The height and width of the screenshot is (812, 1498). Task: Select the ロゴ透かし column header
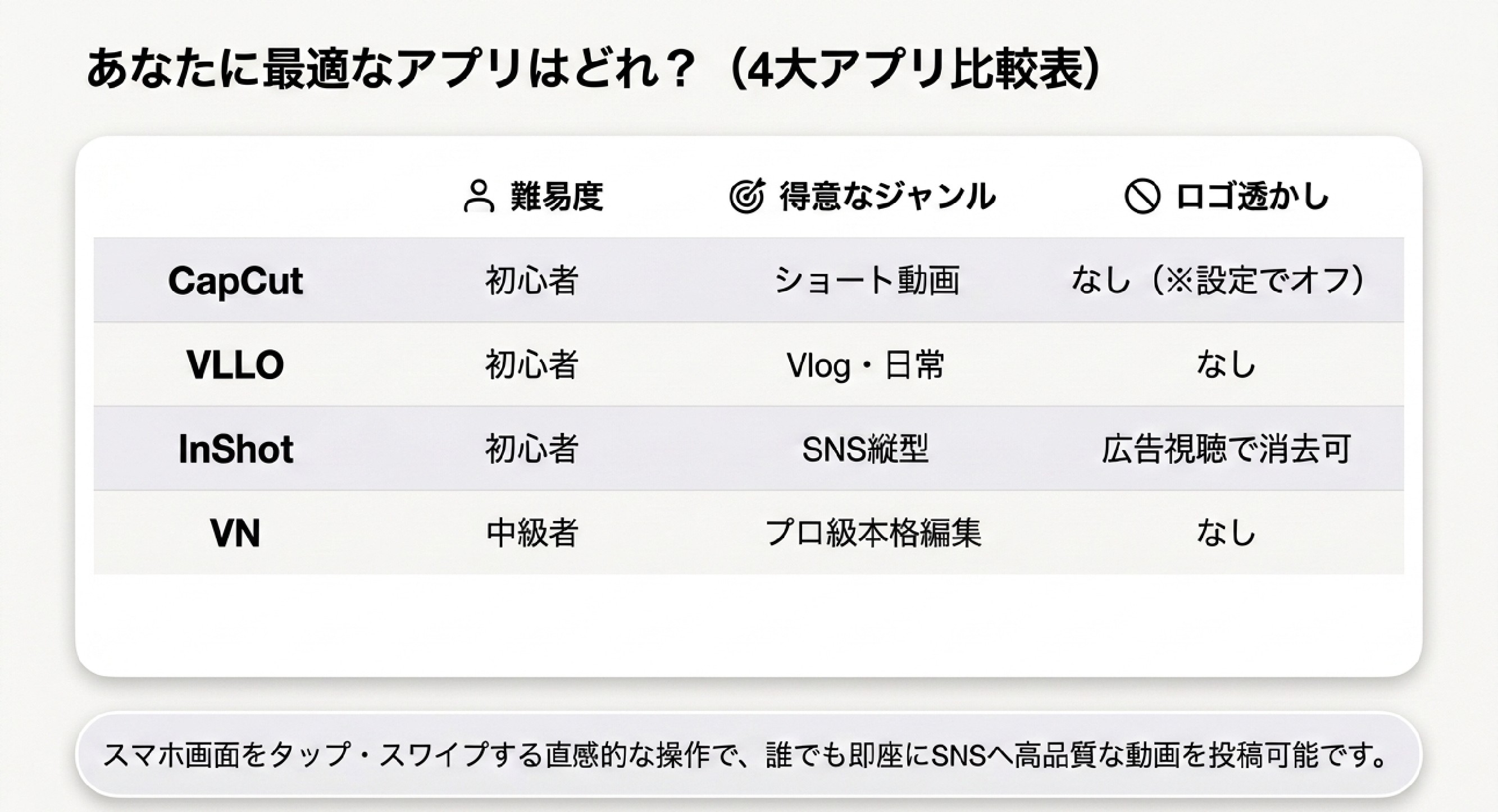tap(1252, 197)
